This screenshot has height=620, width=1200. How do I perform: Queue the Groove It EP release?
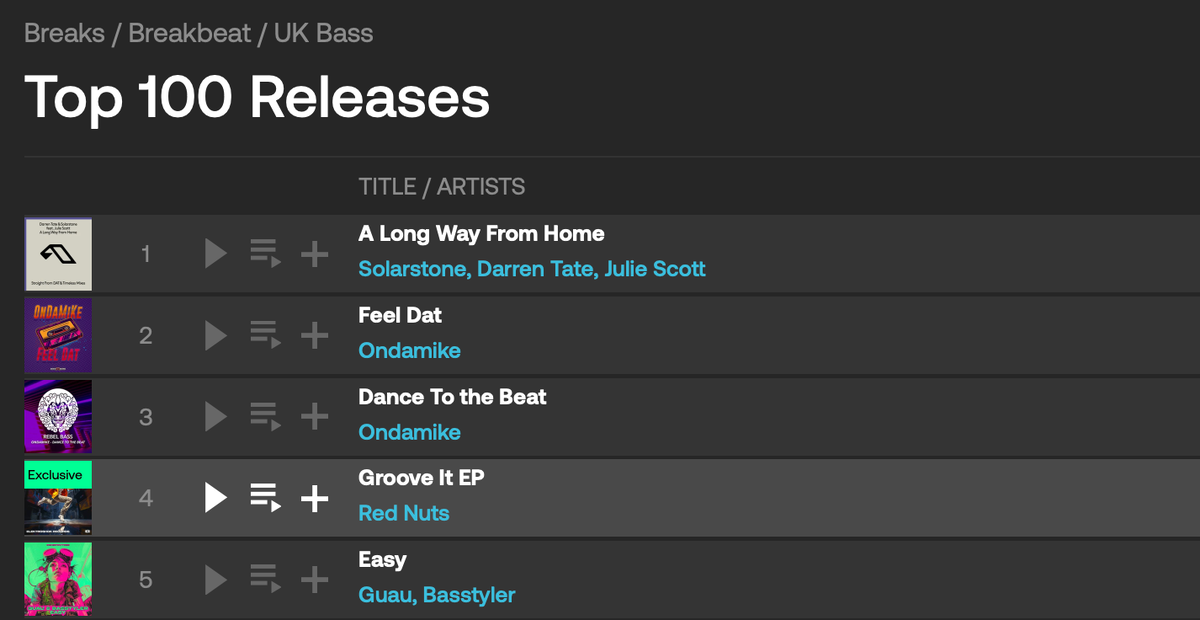coord(265,497)
